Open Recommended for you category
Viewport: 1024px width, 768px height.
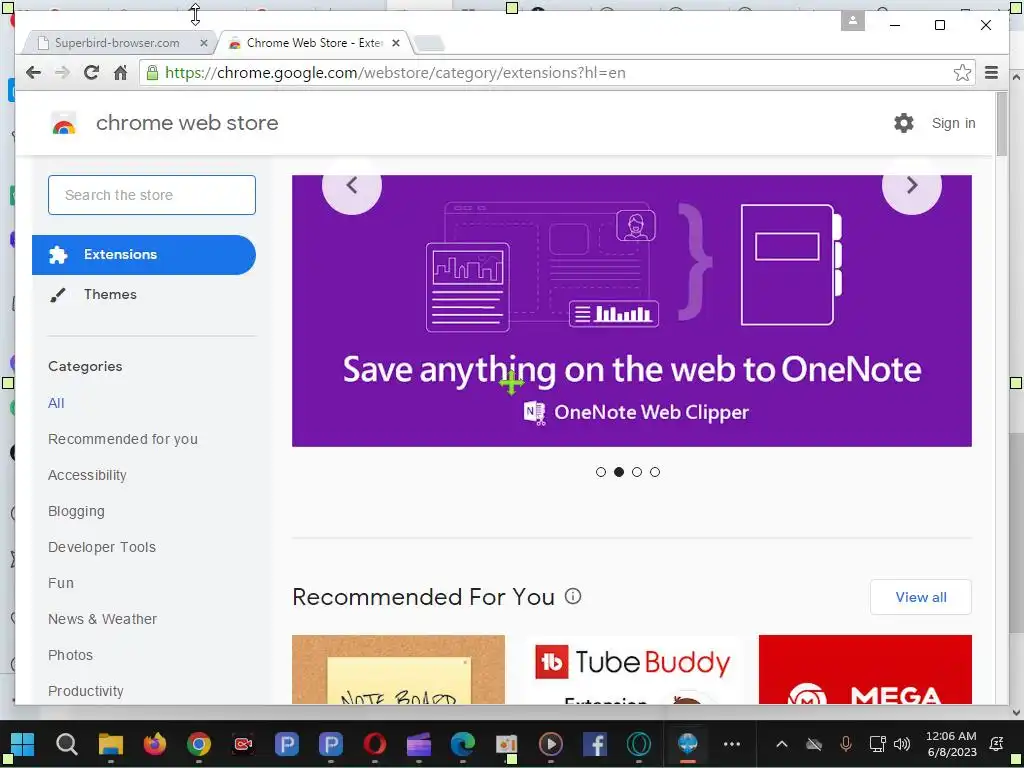coord(123,439)
